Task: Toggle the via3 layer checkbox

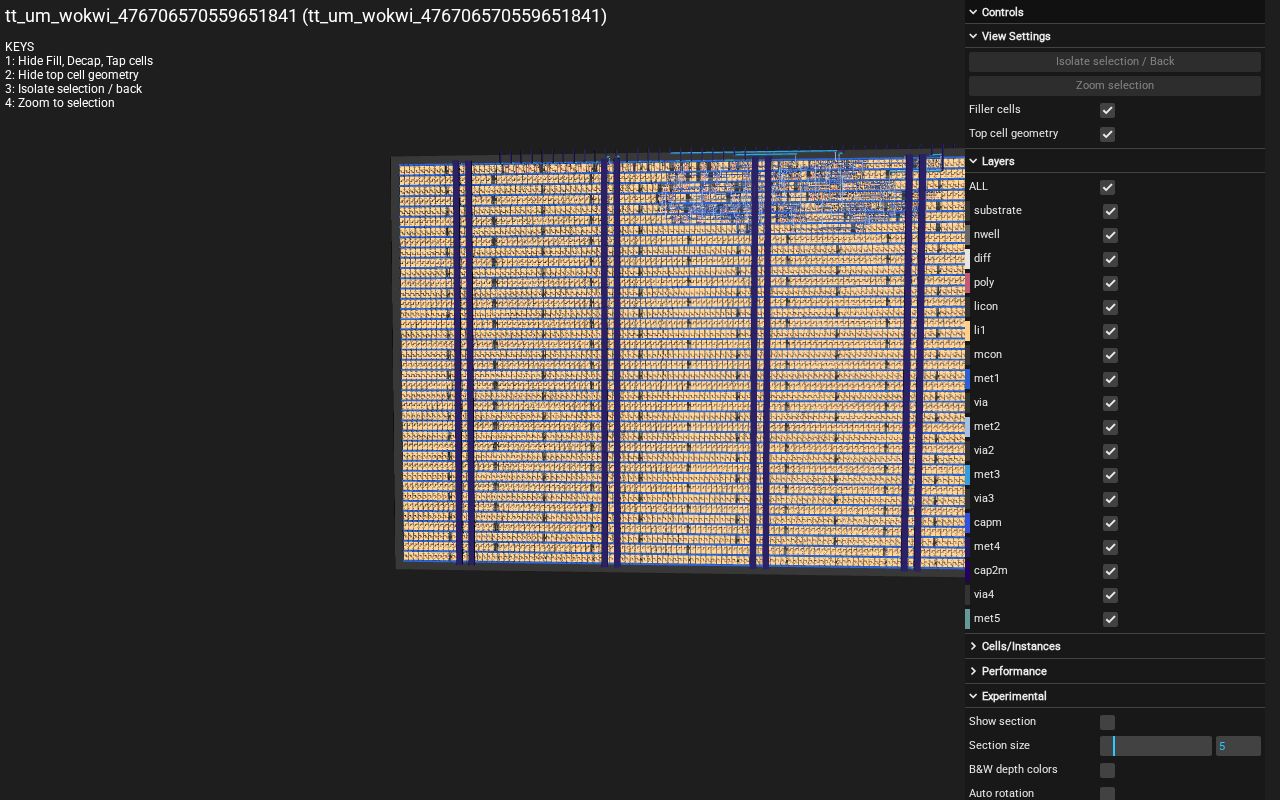Action: point(1110,499)
